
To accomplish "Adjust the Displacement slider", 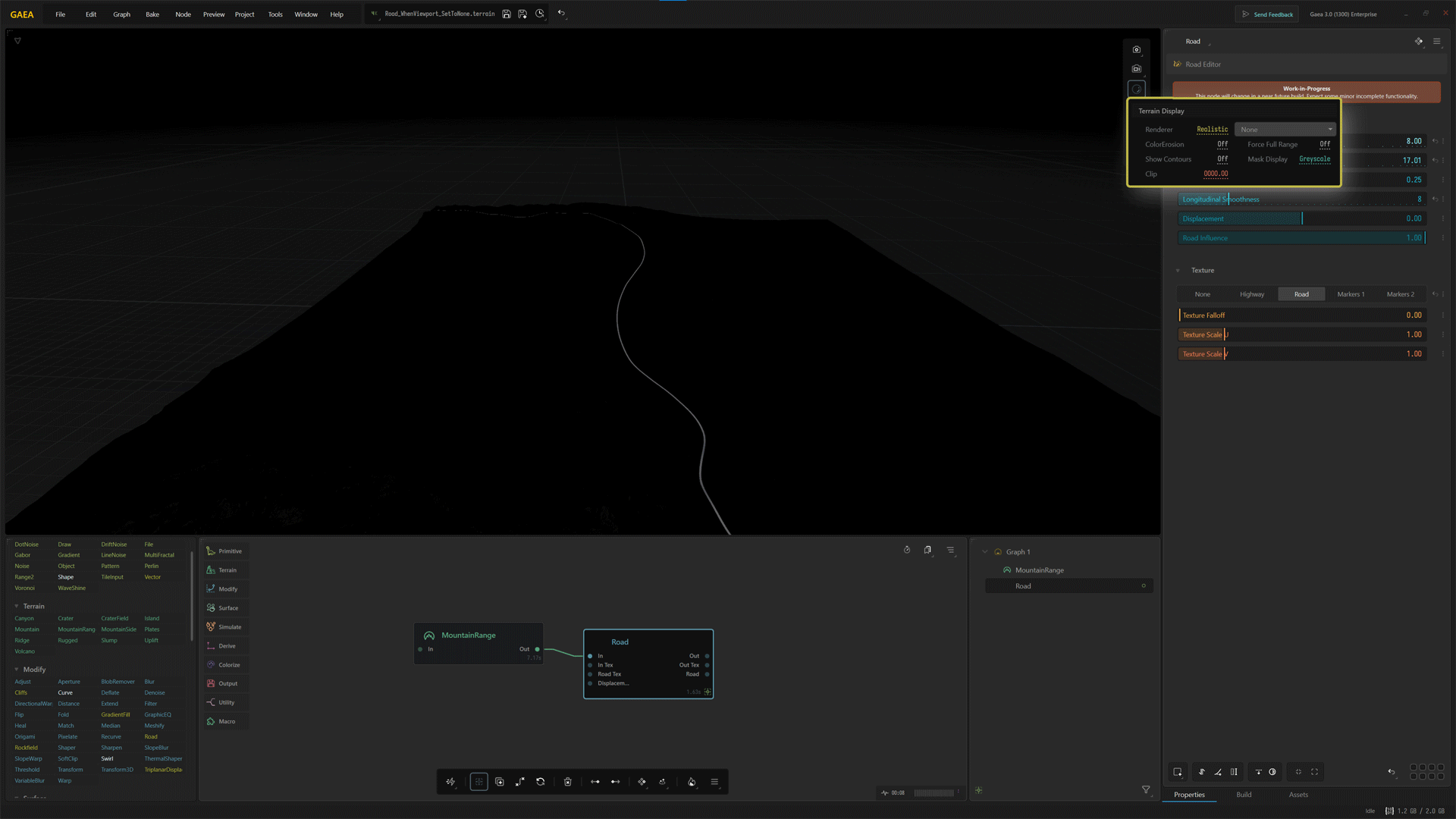I will (1302, 218).
